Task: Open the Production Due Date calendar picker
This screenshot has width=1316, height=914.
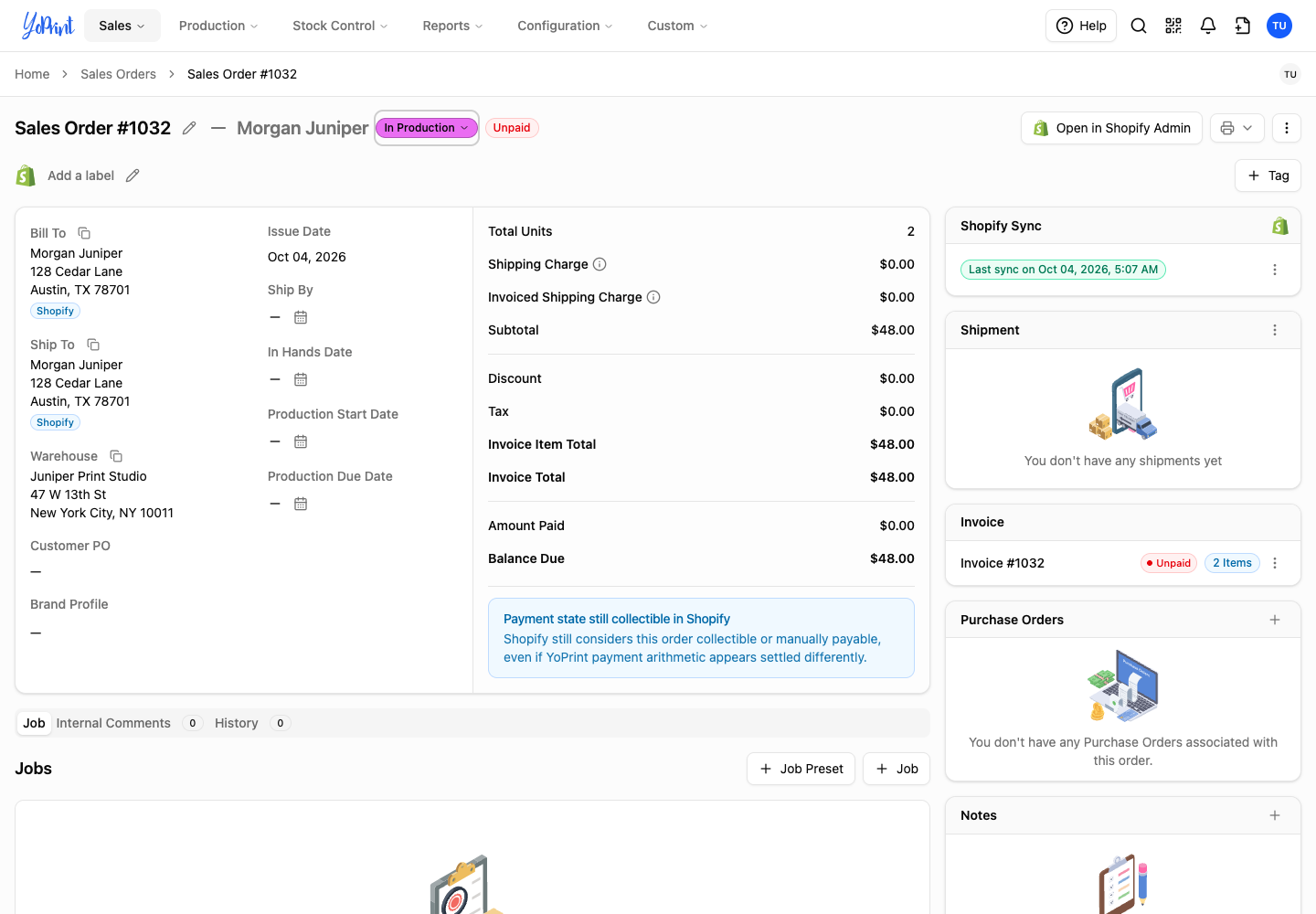Action: pyautogui.click(x=301, y=504)
